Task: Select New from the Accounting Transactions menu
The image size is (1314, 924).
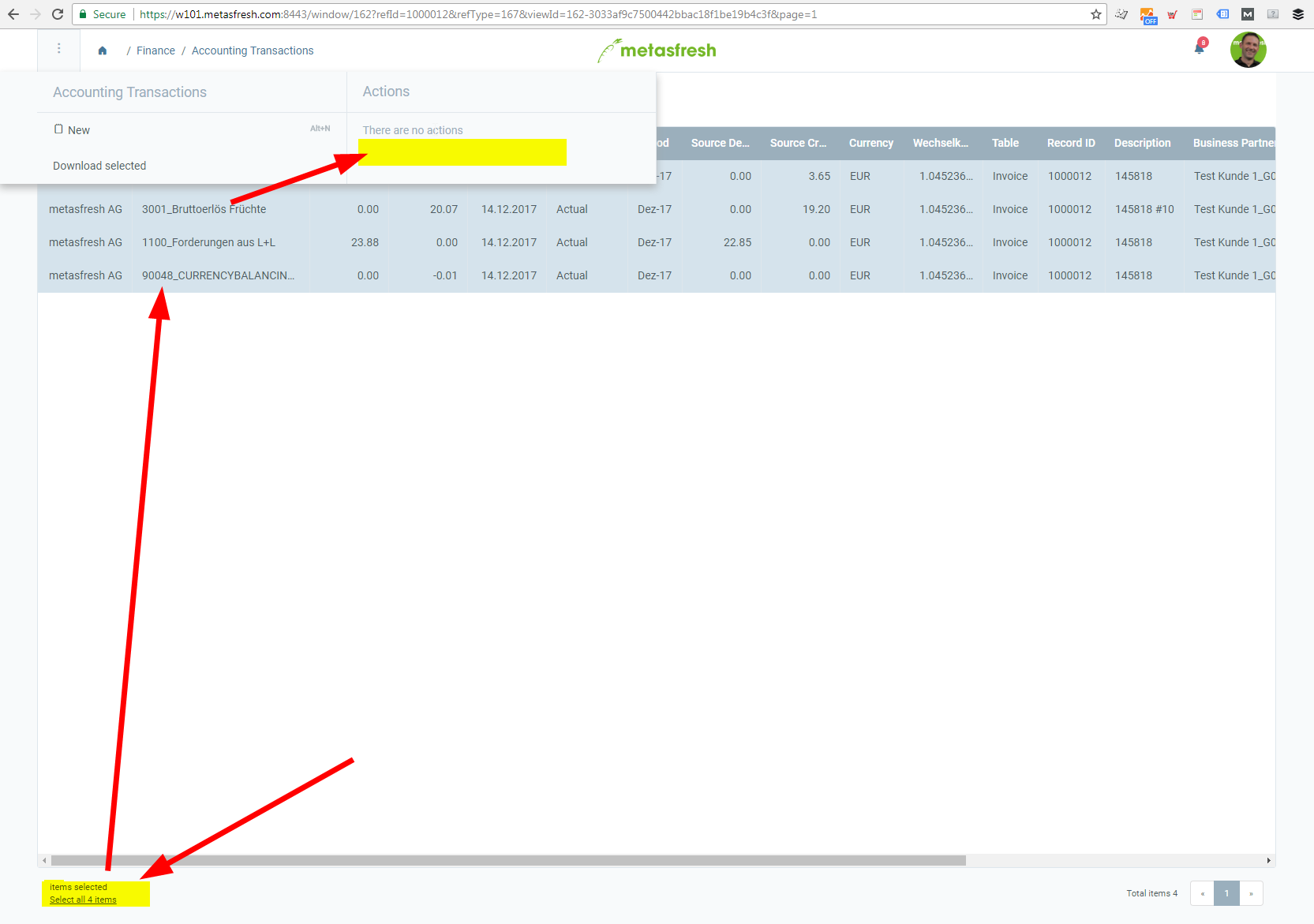Action: coord(78,129)
